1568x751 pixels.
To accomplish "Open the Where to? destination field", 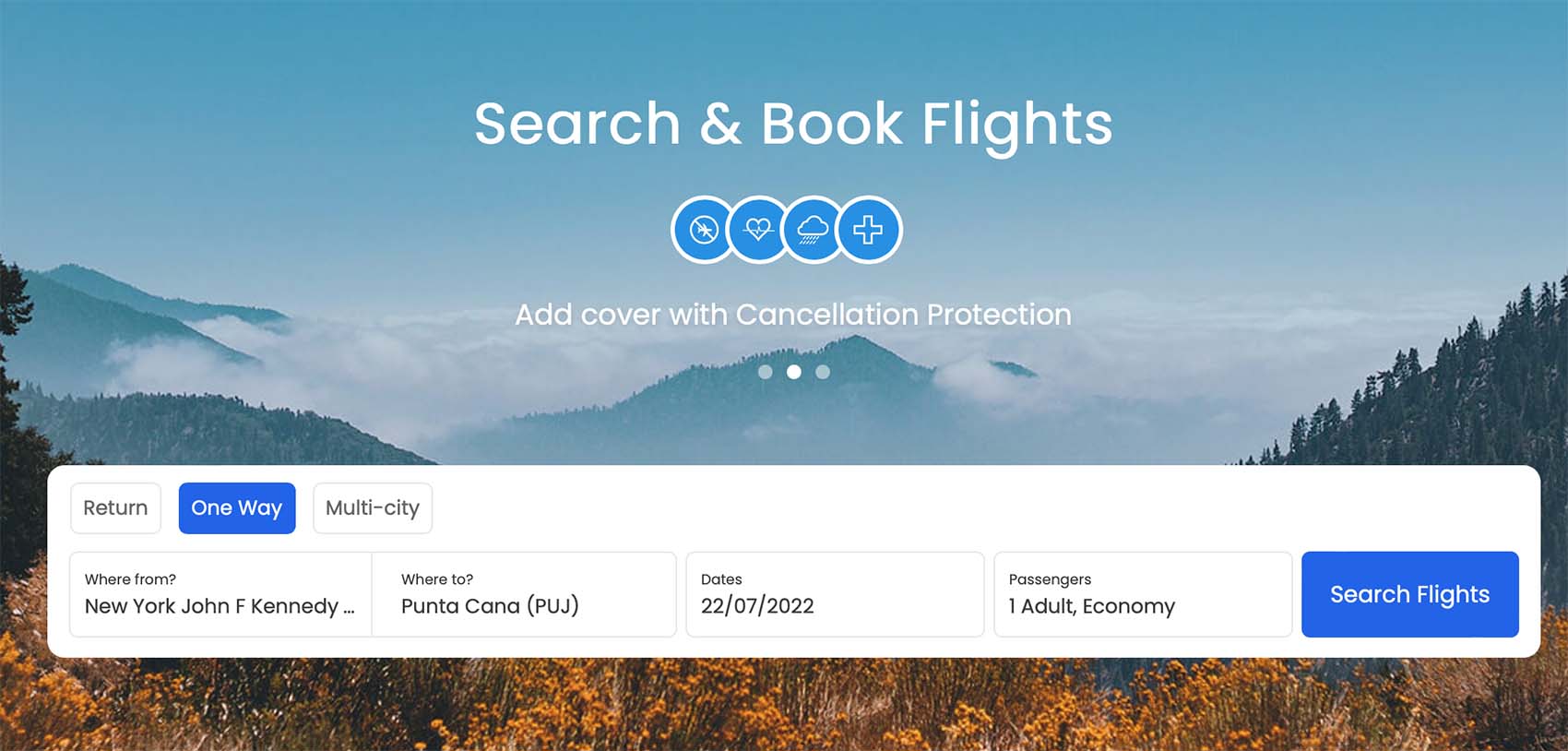I will tap(524, 594).
